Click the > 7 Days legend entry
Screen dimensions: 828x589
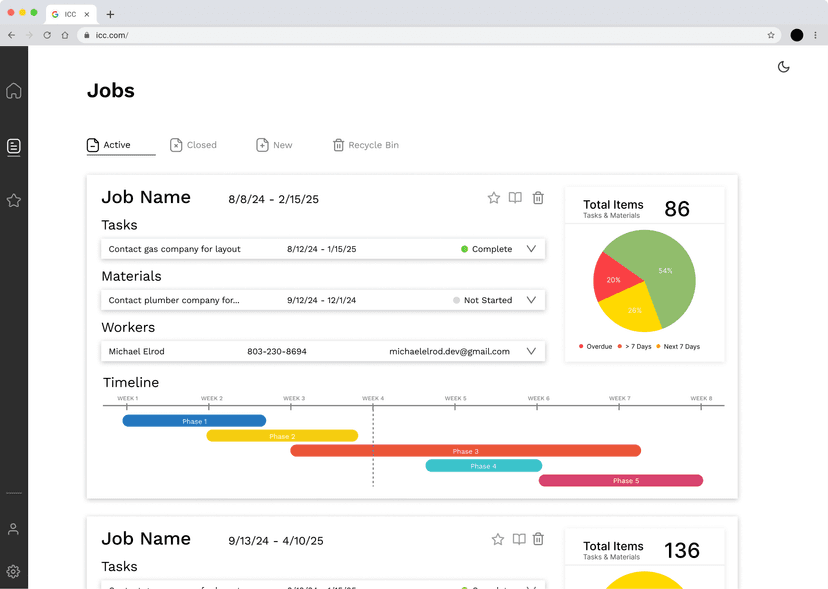[x=634, y=347]
